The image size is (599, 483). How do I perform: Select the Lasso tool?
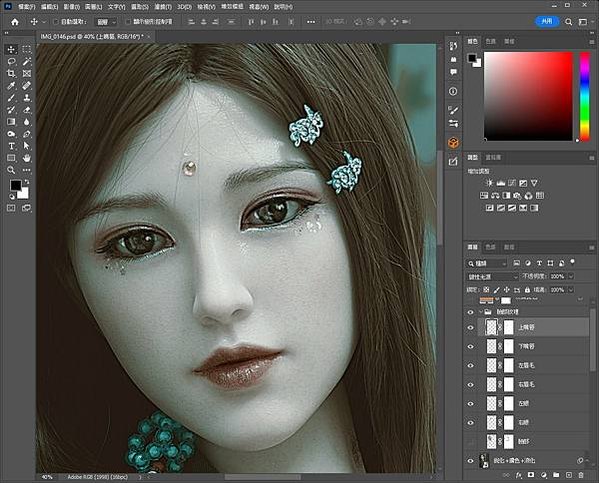pos(11,61)
